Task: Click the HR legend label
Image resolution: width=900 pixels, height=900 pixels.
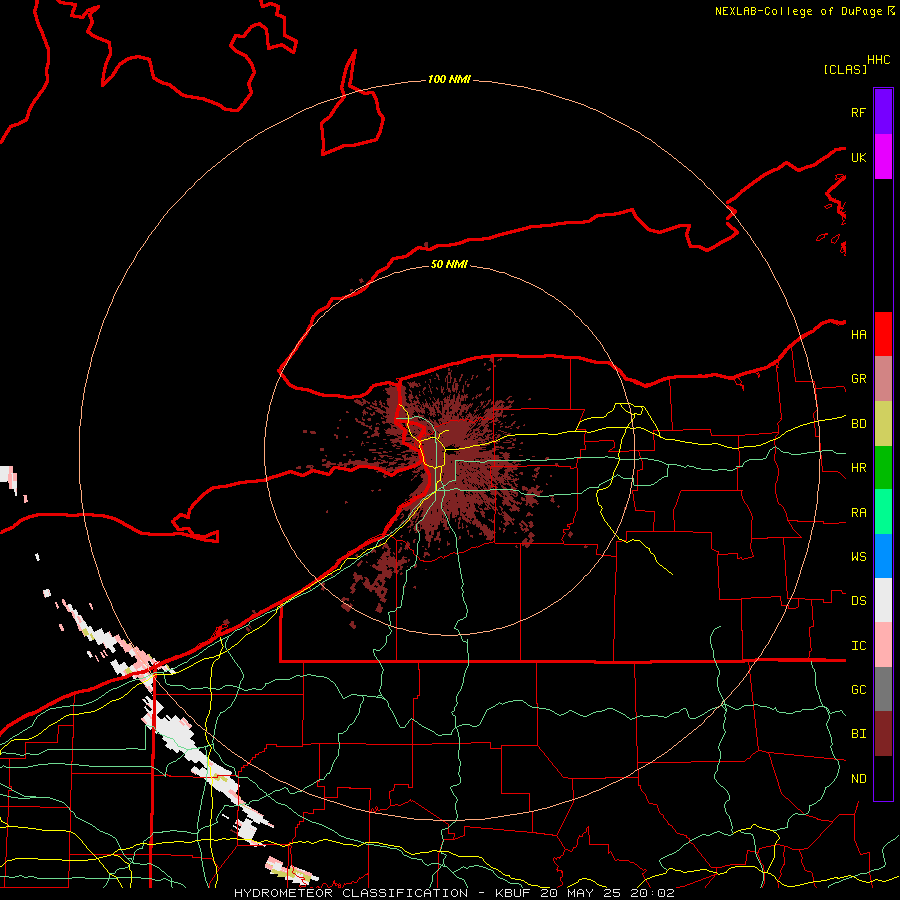Action: pos(858,468)
